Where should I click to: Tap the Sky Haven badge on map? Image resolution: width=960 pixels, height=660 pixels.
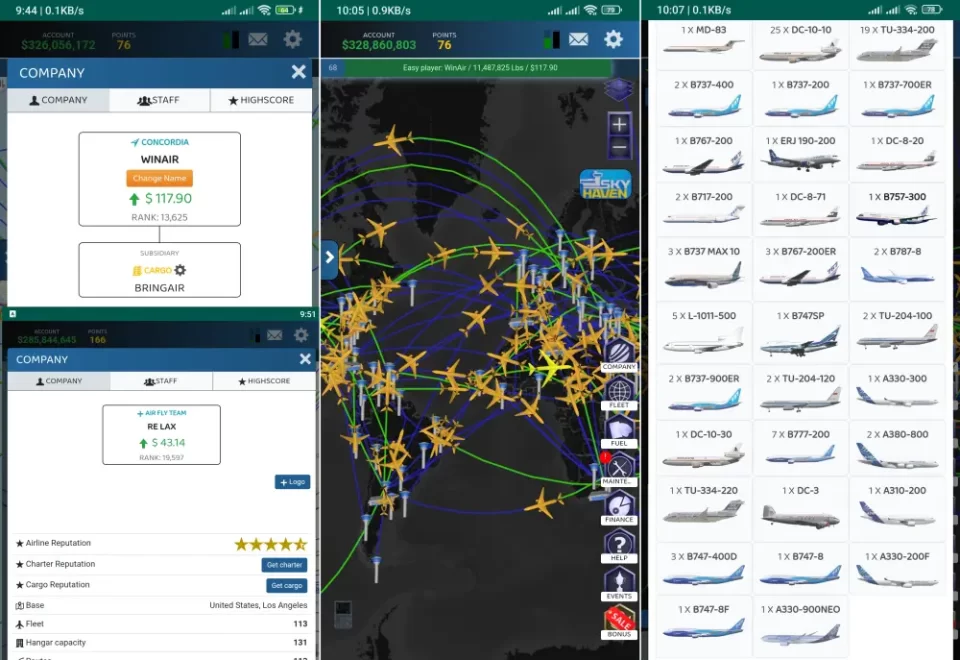[x=605, y=184]
